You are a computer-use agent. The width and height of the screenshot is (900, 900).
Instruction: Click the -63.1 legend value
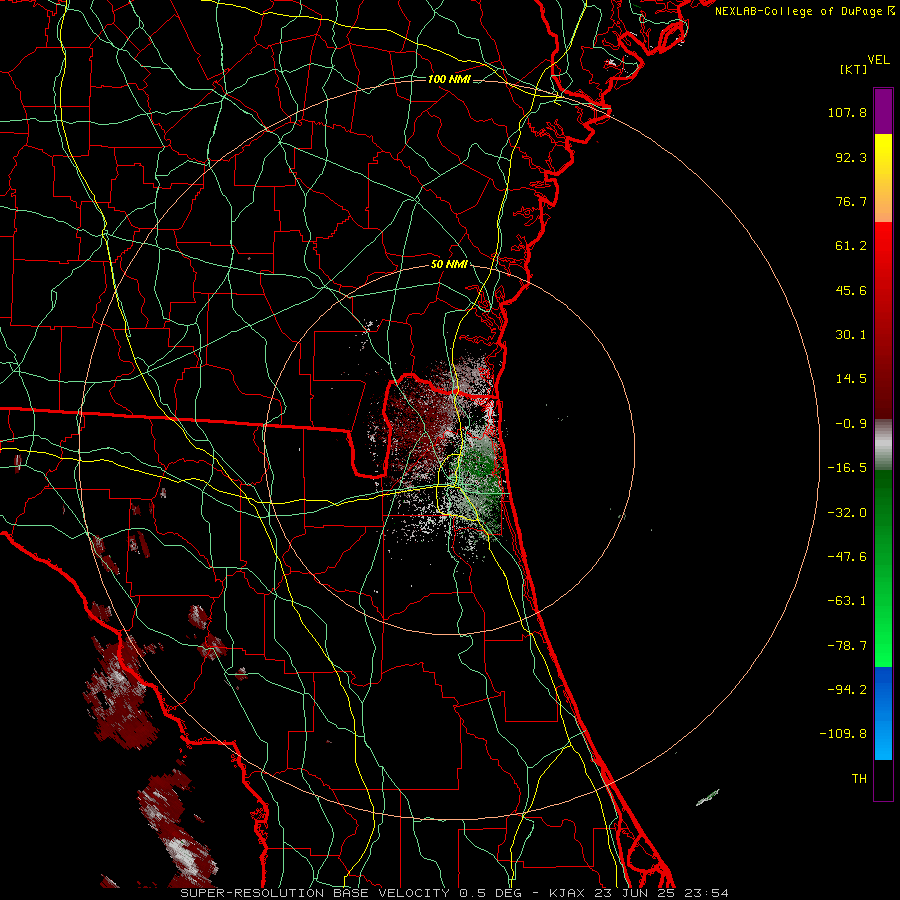[847, 601]
